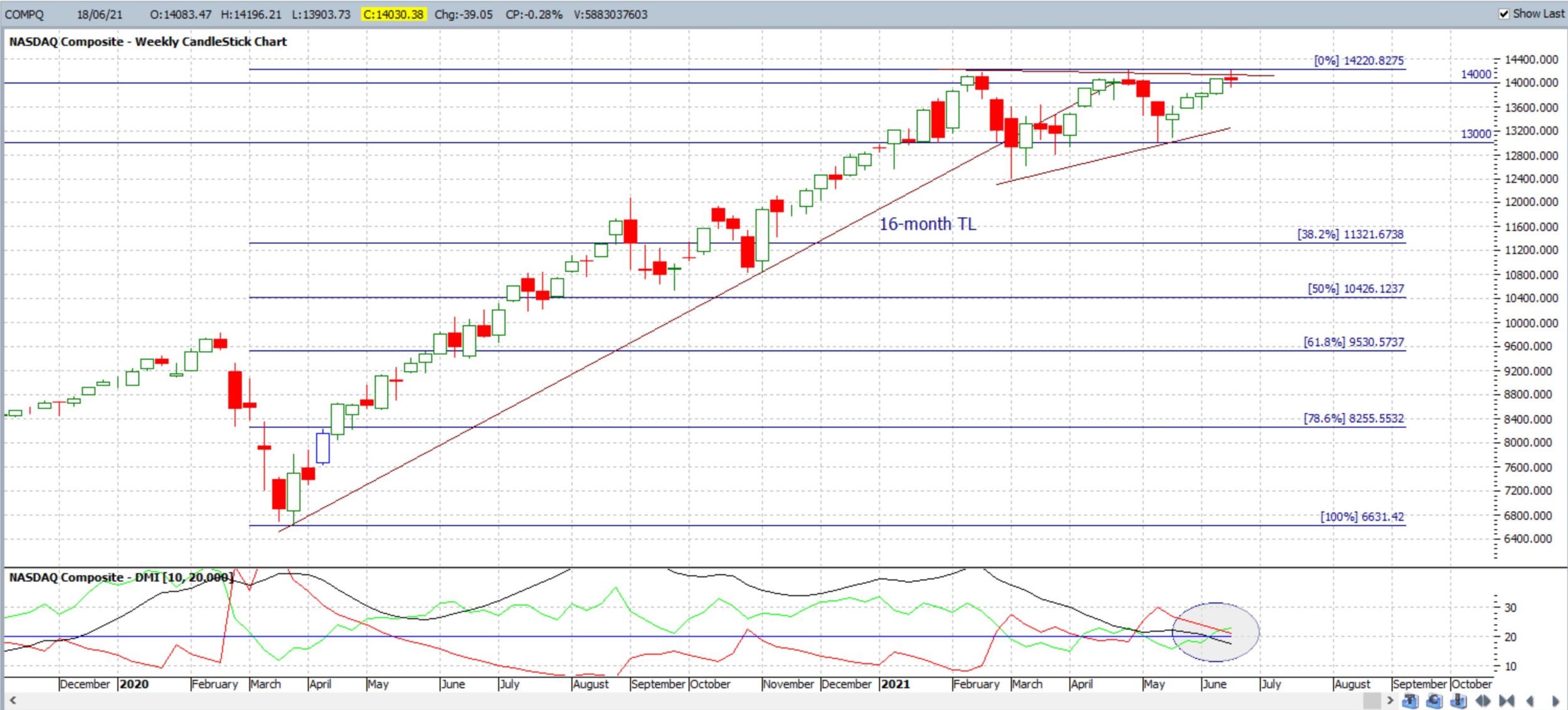The height and width of the screenshot is (710, 1568).
Task: Shift chart left with the single left-triangle icon
Action: 1530,701
